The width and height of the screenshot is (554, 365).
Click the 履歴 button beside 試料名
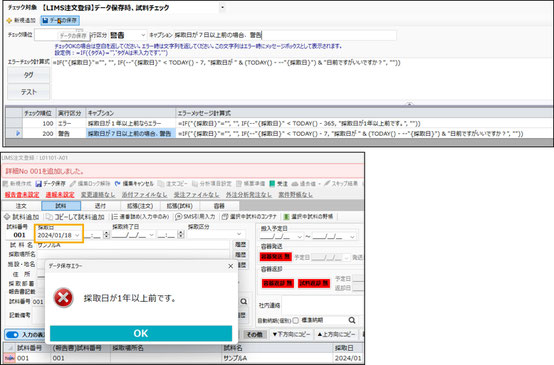pyautogui.click(x=240, y=245)
